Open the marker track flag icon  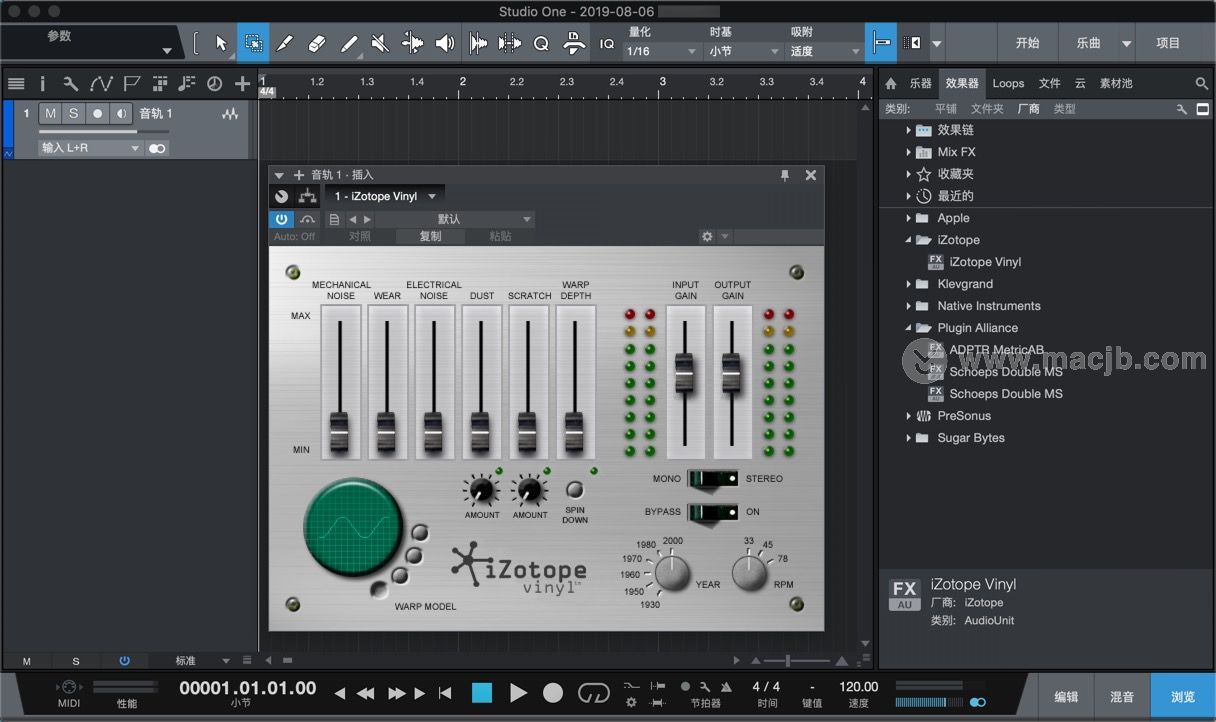pos(131,84)
